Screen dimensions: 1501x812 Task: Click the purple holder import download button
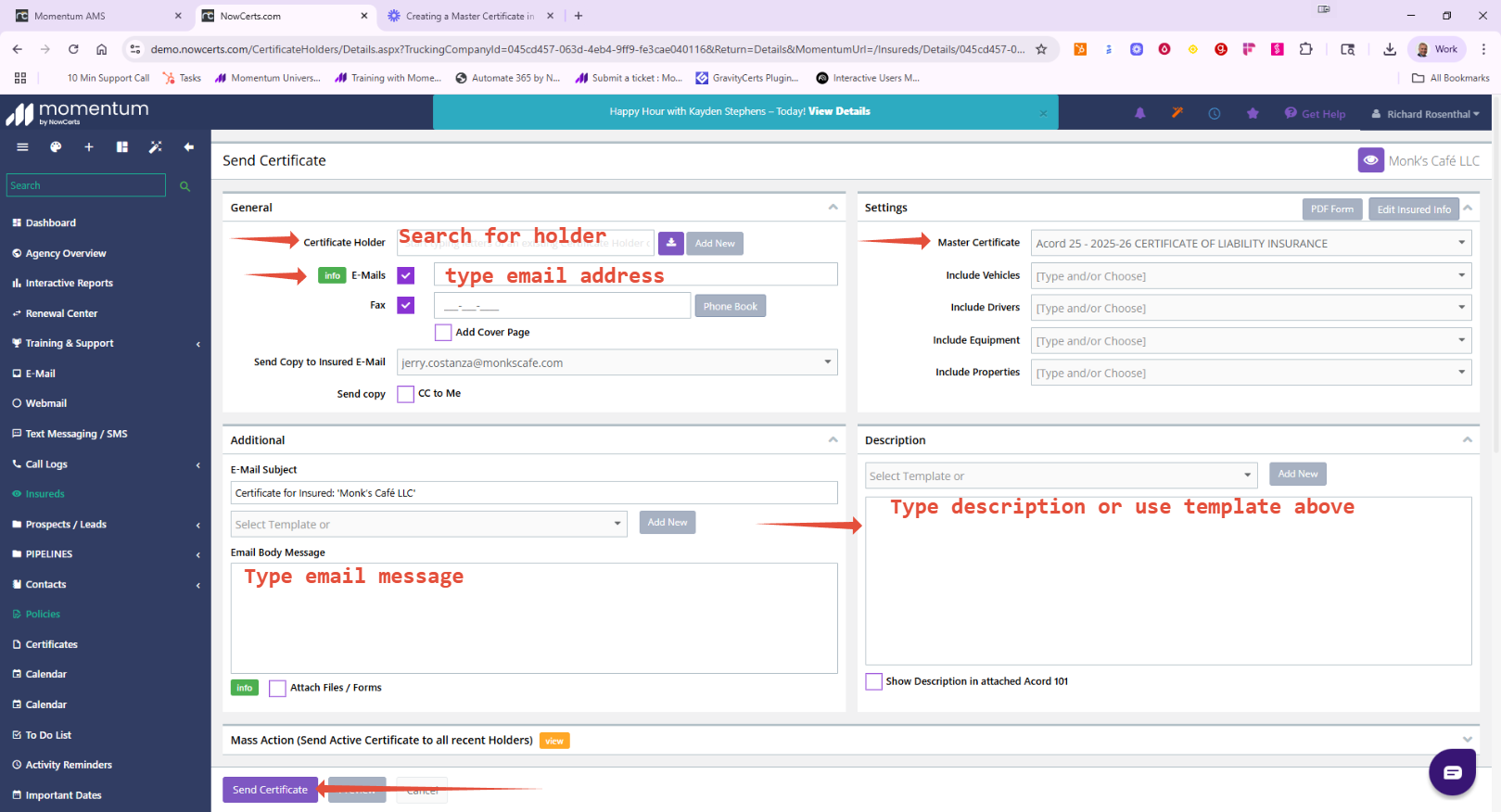[671, 243]
